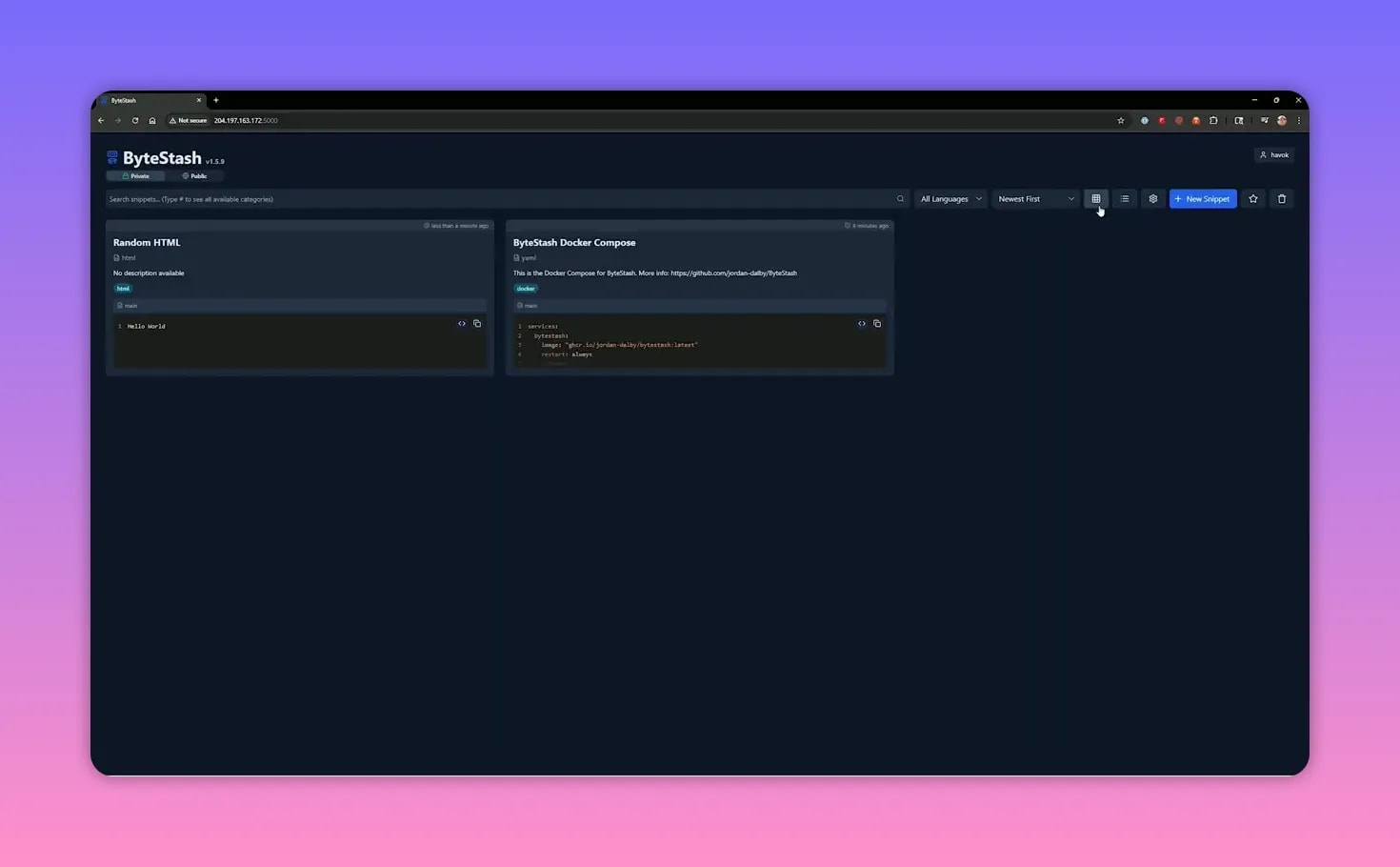Switch to list view layout
1400x867 pixels.
1125,199
